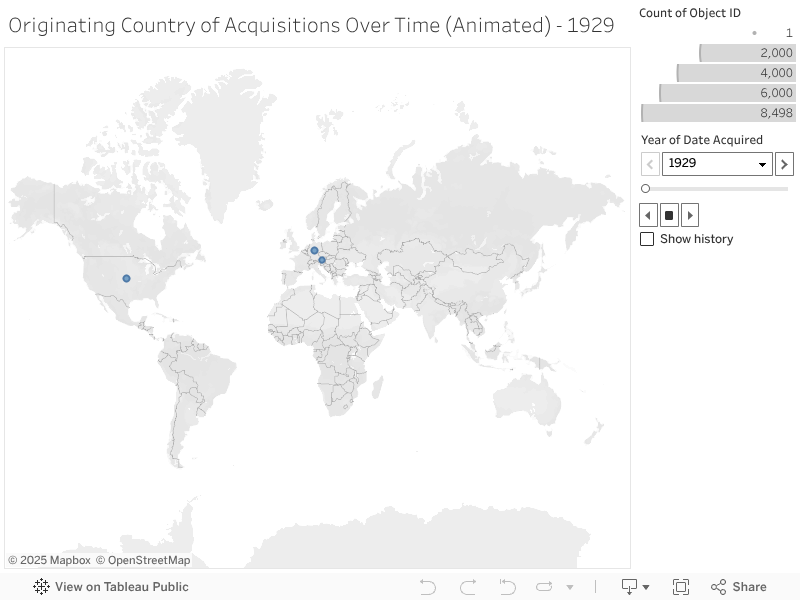Click the year slider handle
Viewport: 800px width, 600px height.
[645, 189]
